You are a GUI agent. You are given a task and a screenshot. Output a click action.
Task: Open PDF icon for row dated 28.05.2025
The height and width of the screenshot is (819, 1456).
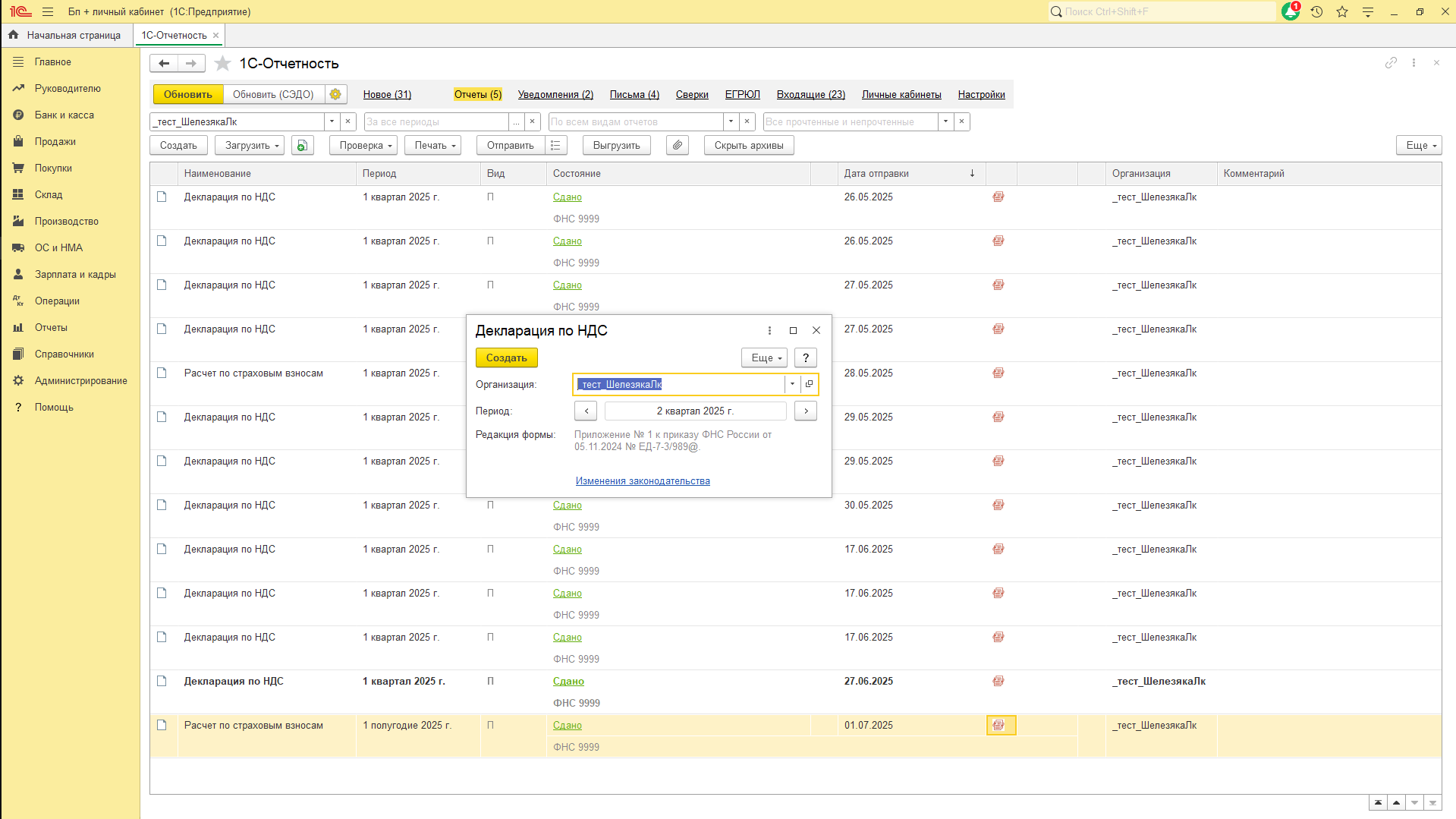coord(998,373)
